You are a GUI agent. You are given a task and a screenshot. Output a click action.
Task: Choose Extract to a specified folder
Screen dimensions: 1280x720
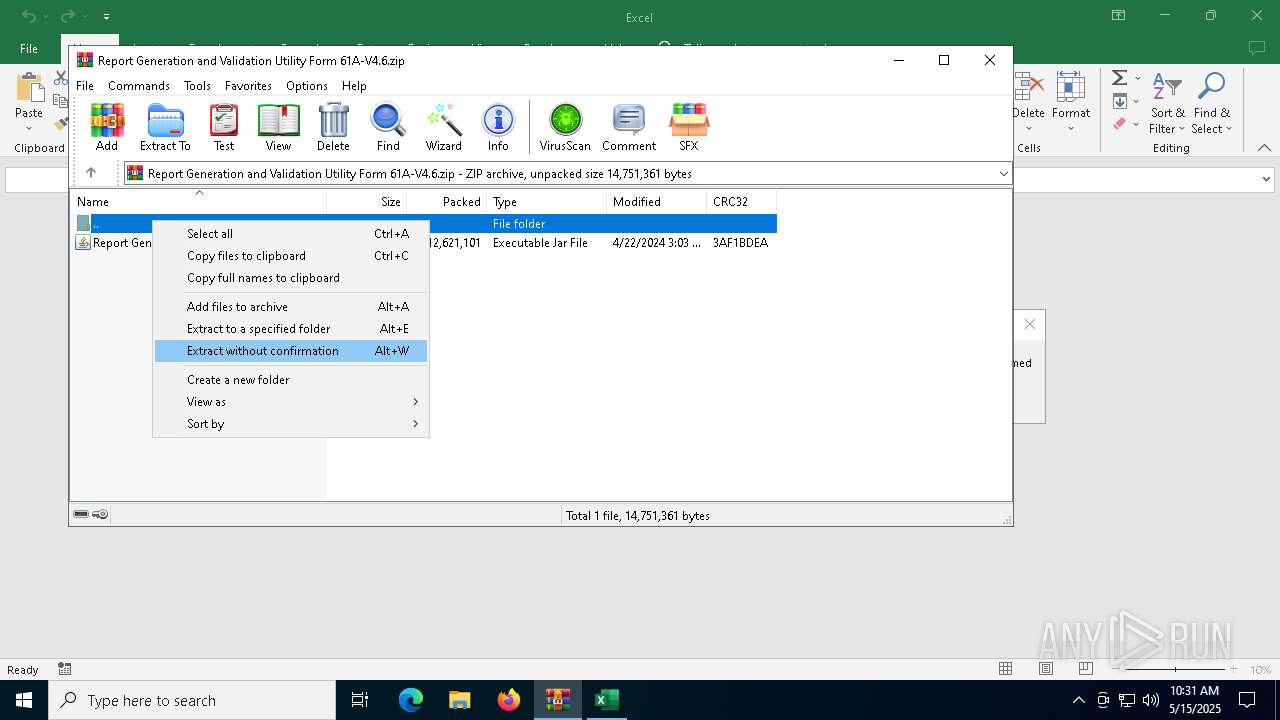[x=291, y=329]
